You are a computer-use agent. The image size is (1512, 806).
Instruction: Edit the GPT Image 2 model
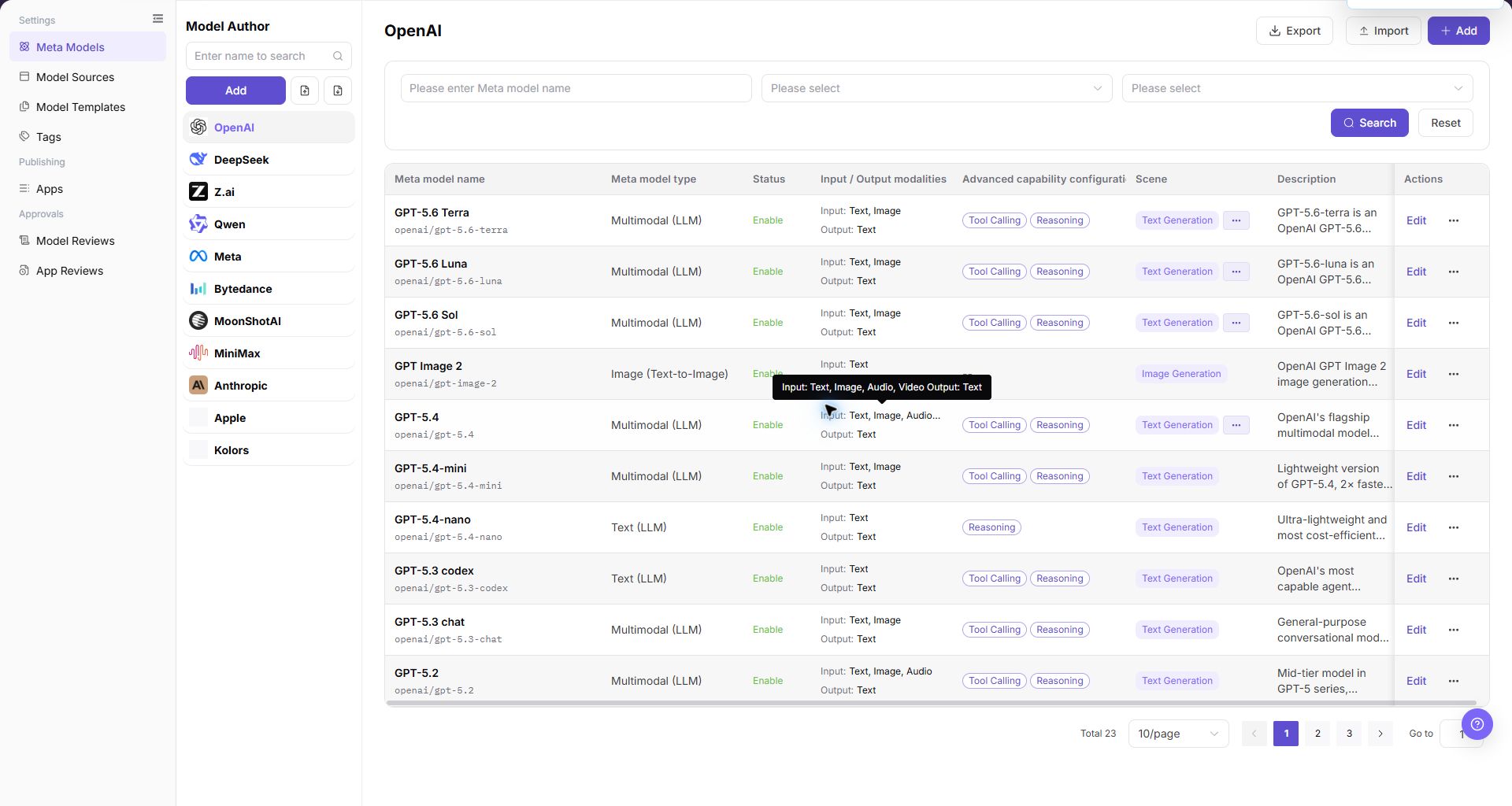[1416, 374]
